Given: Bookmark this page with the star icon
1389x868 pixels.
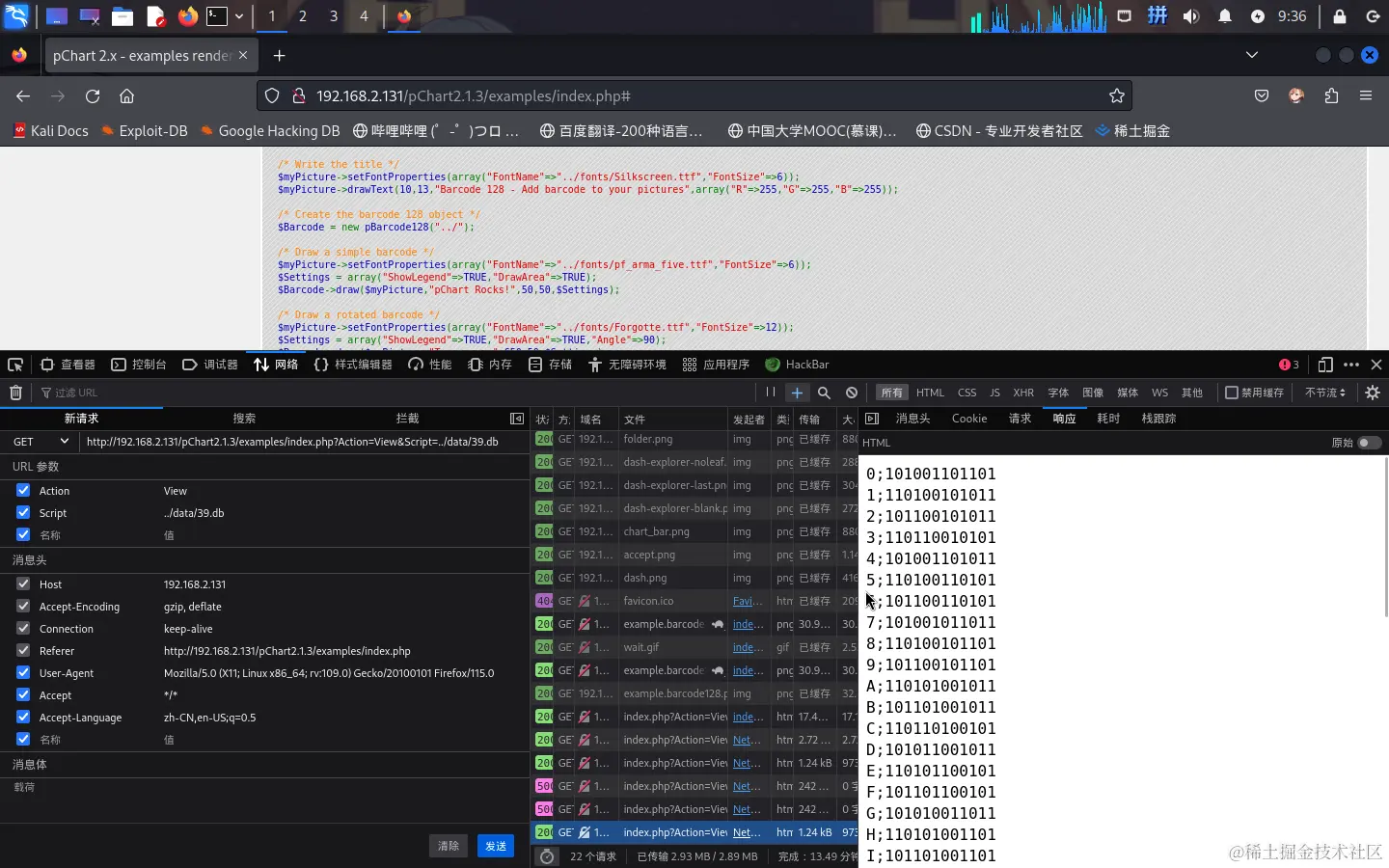Looking at the screenshot, I should [x=1117, y=95].
